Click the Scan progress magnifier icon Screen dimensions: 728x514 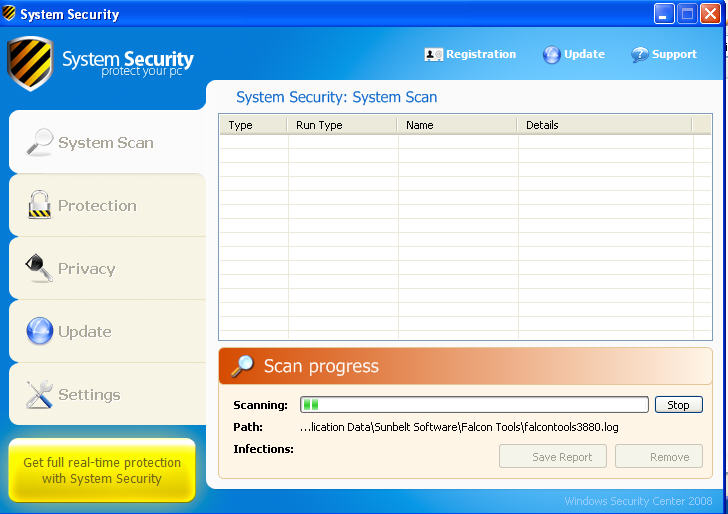point(243,366)
